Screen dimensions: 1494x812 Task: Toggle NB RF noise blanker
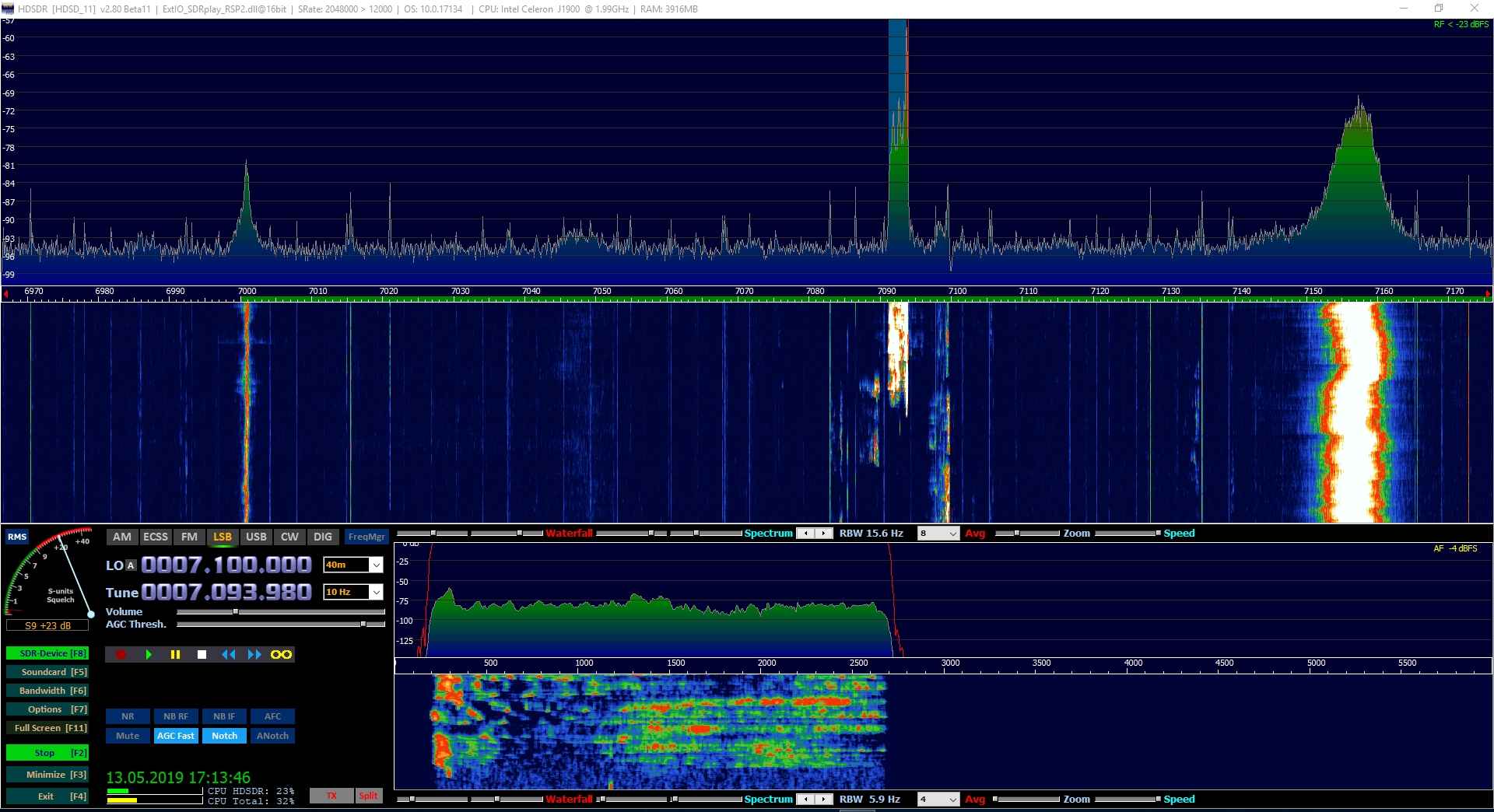pyautogui.click(x=176, y=716)
